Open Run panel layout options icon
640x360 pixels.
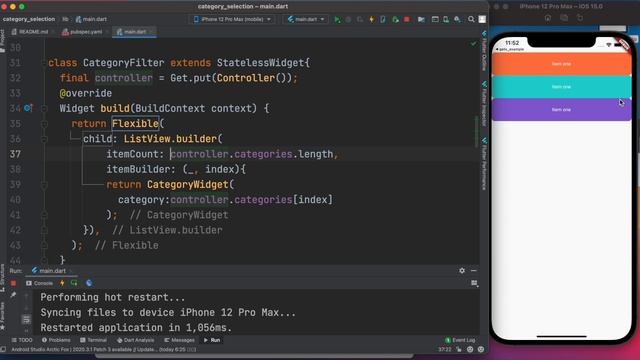tap(474, 283)
